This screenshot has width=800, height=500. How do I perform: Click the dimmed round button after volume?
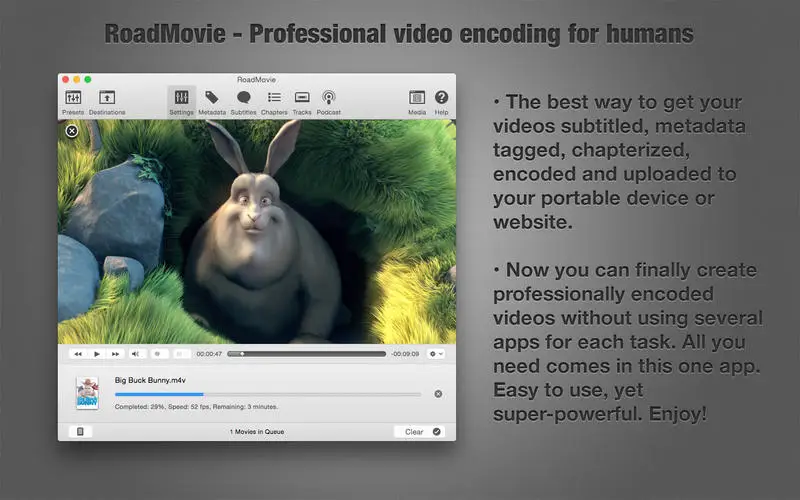[158, 354]
